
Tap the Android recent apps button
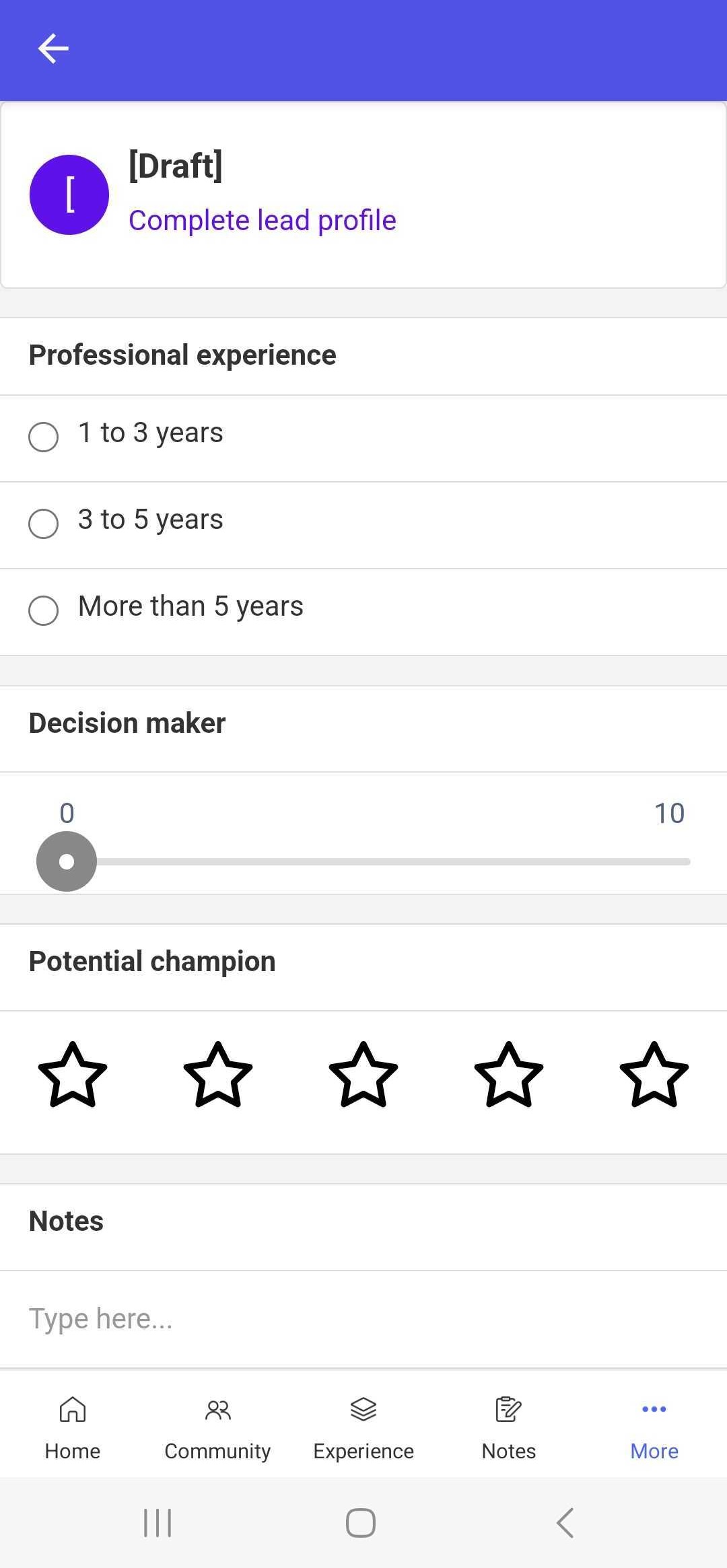pyautogui.click(x=158, y=1522)
